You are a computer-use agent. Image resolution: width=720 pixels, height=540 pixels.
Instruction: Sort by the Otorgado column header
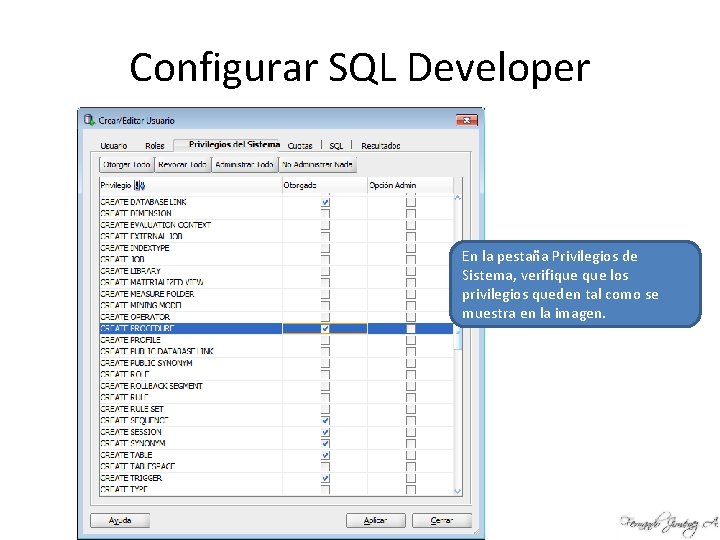click(x=325, y=186)
